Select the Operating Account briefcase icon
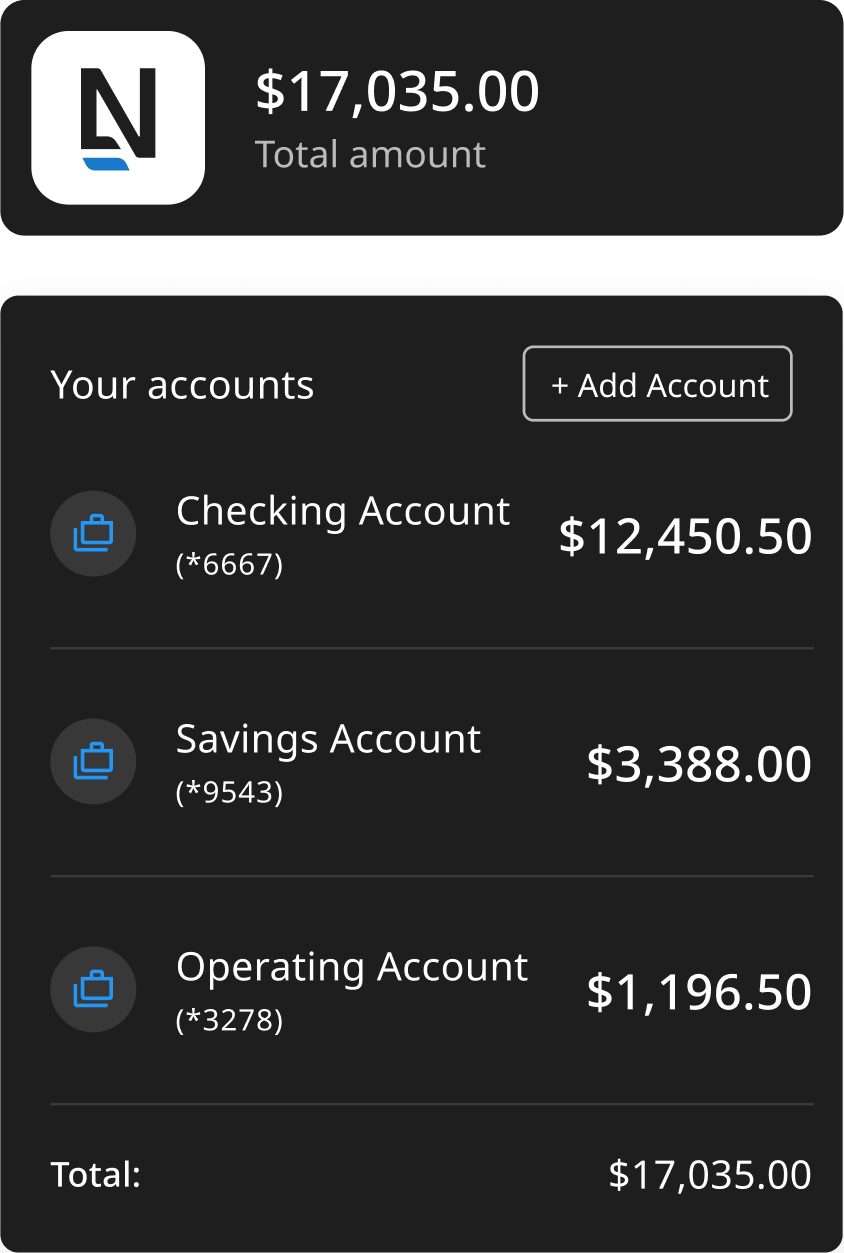 pyautogui.click(x=93, y=989)
